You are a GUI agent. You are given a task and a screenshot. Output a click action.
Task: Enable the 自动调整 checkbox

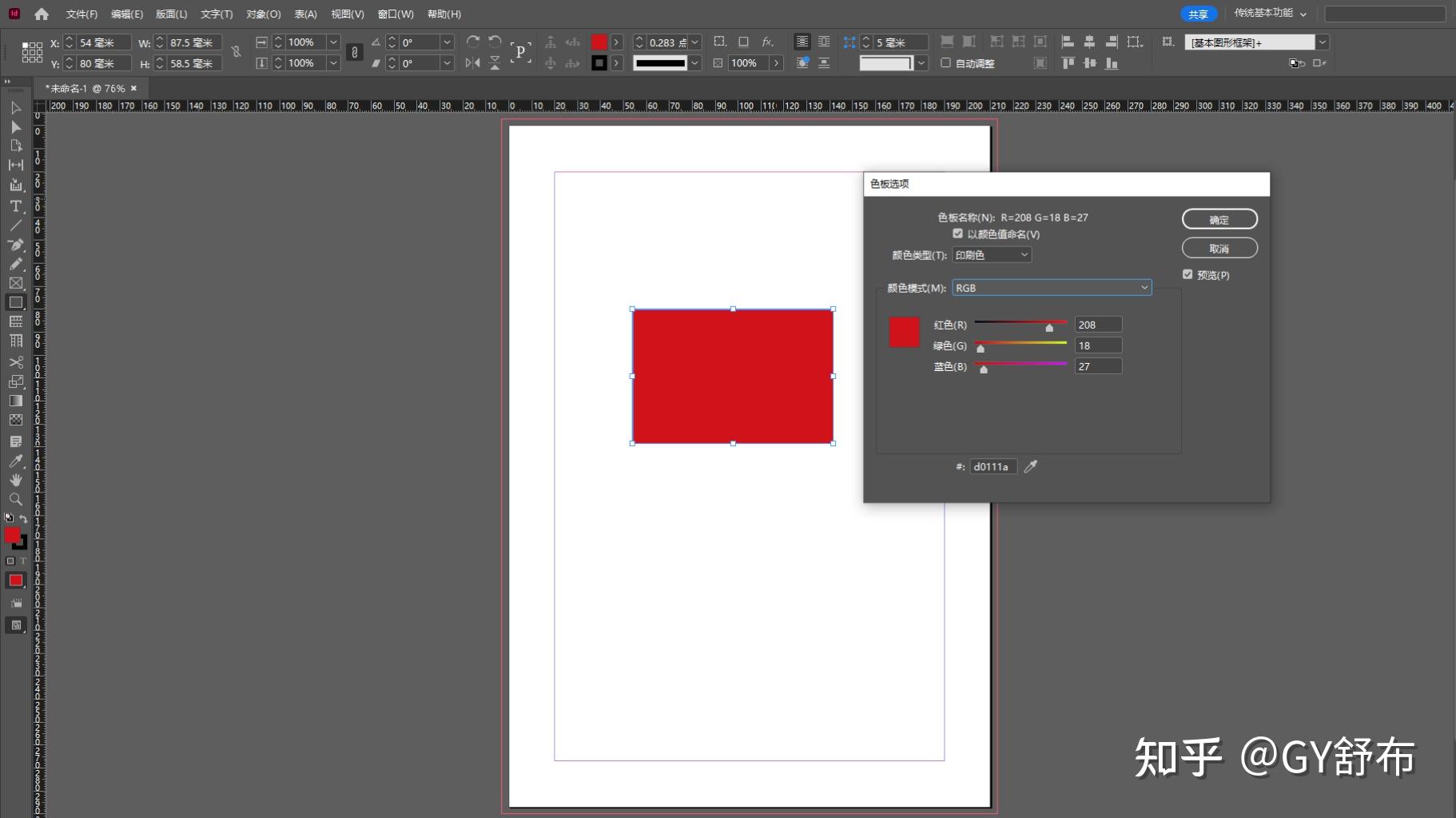click(945, 63)
